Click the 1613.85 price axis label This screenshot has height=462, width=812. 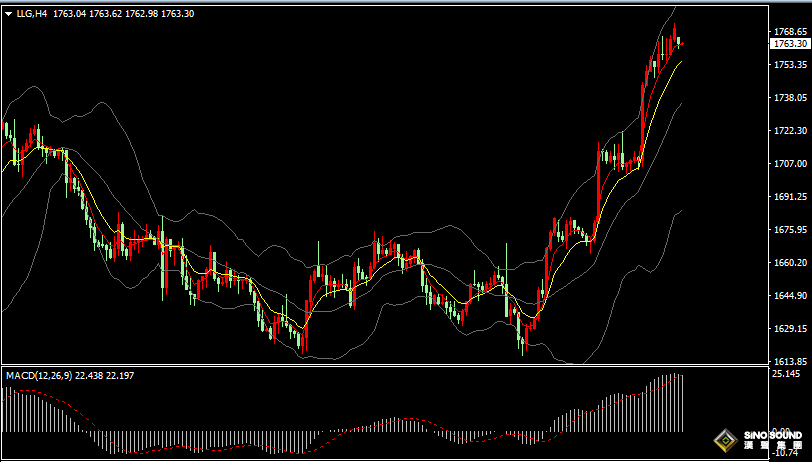click(x=790, y=361)
